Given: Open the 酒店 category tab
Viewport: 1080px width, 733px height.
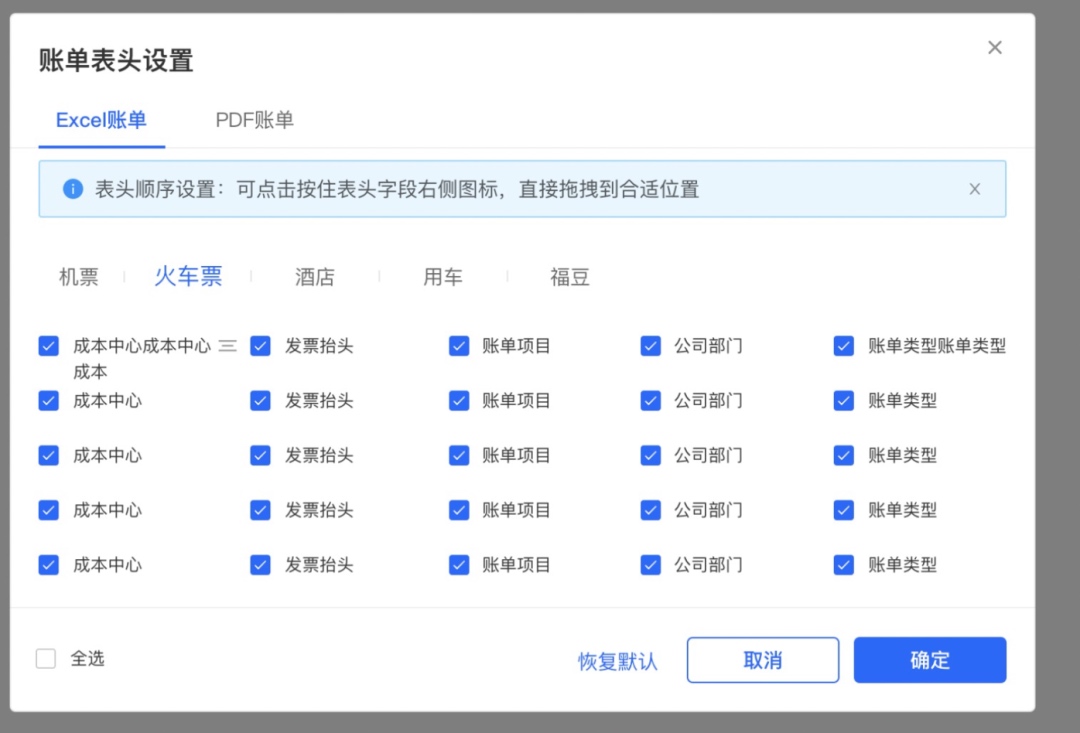Looking at the screenshot, I should point(315,277).
